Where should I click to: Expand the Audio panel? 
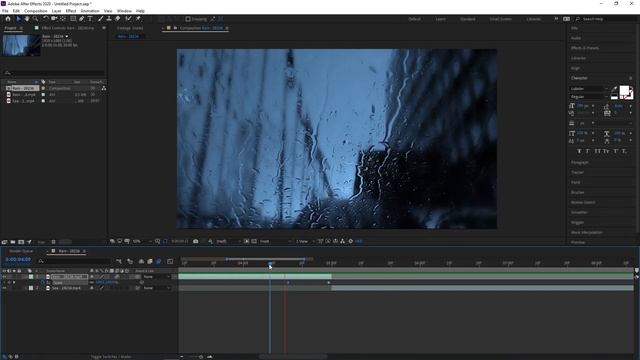(576, 38)
